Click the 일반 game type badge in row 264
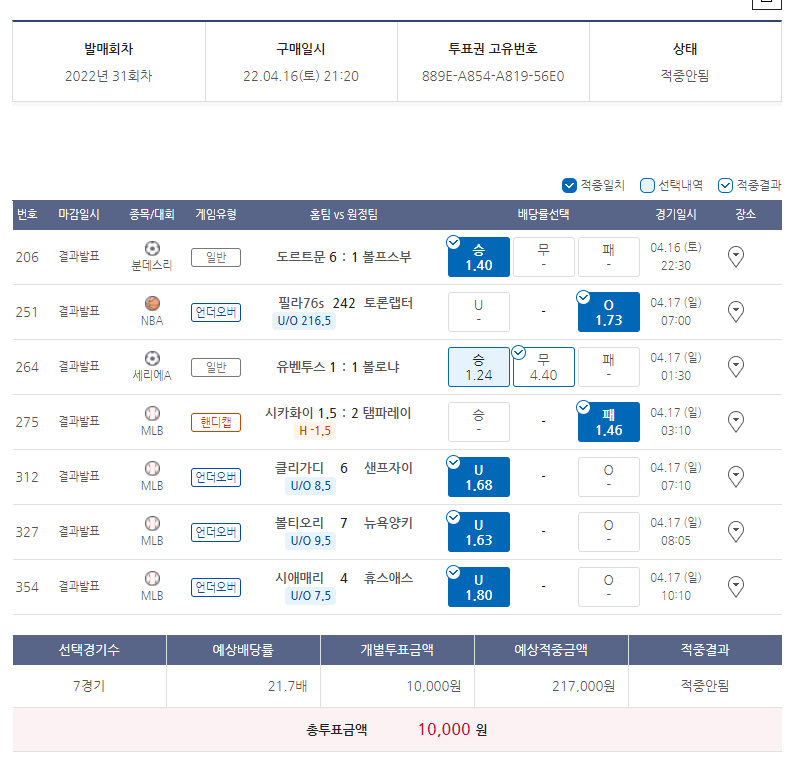This screenshot has height=770, width=792. 216,368
